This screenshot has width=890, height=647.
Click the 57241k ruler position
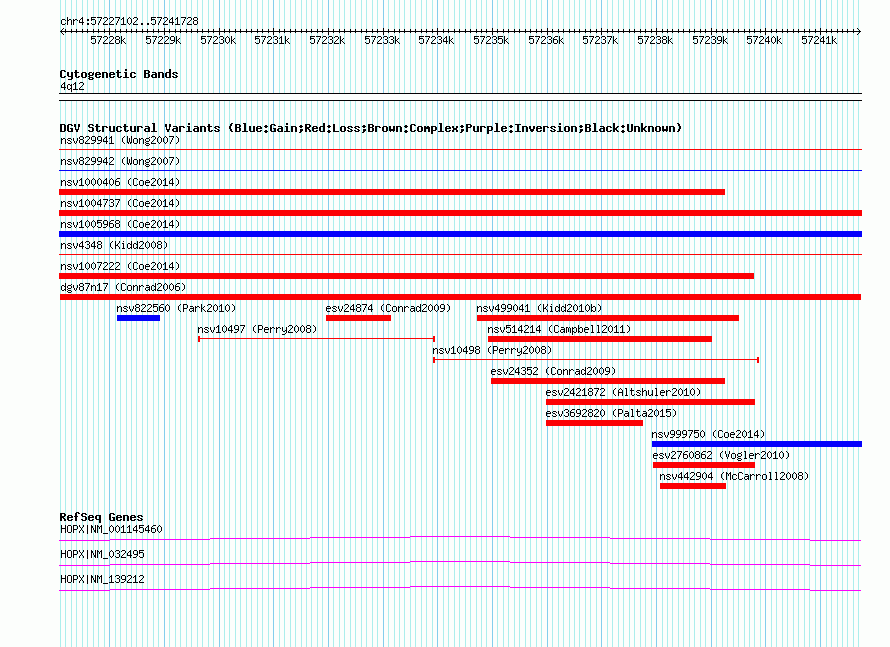tap(818, 41)
